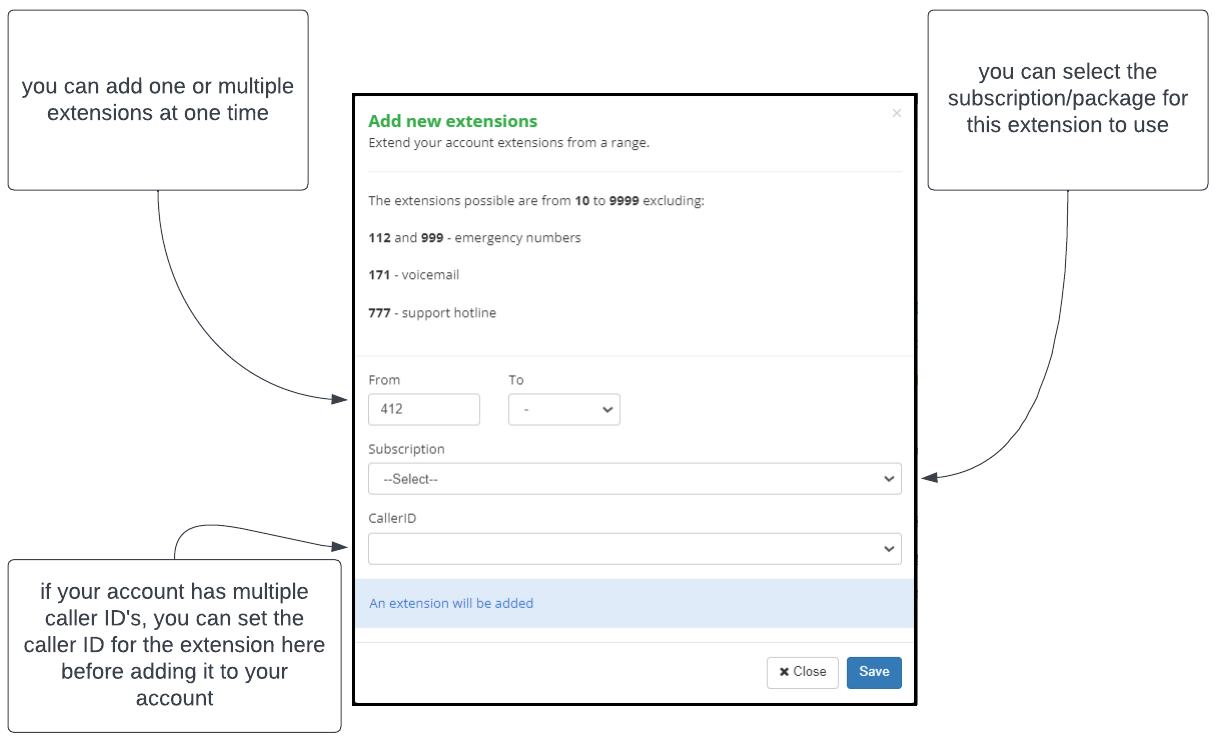
Task: Click the 'Add new extensions' title
Action: coord(453,121)
